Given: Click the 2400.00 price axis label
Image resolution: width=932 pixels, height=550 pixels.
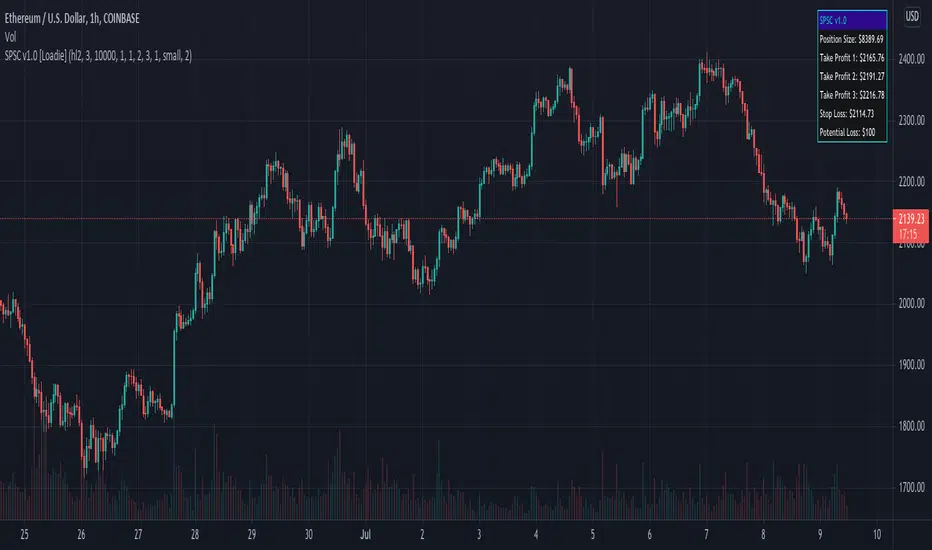Looking at the screenshot, I should (x=911, y=60).
